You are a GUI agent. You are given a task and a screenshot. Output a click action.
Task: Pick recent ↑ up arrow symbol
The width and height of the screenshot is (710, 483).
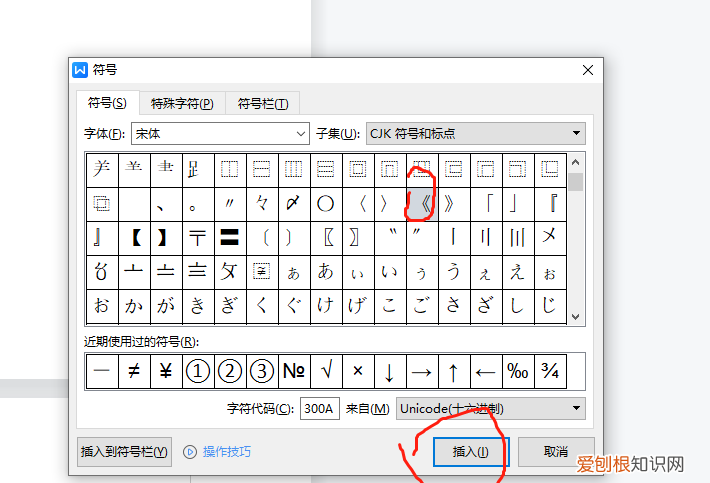454,372
